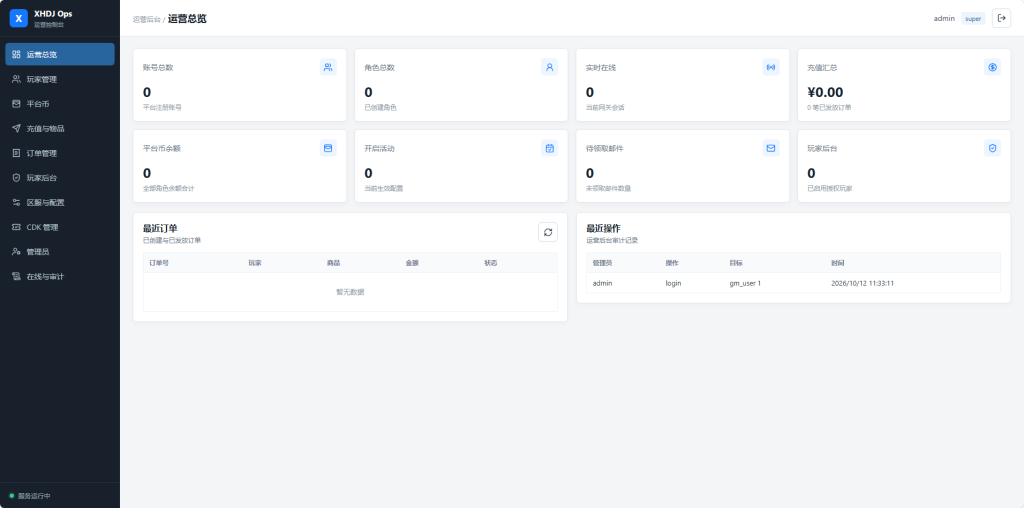Click the XHDJ Ops title text
1024x508 pixels.
click(x=53, y=14)
